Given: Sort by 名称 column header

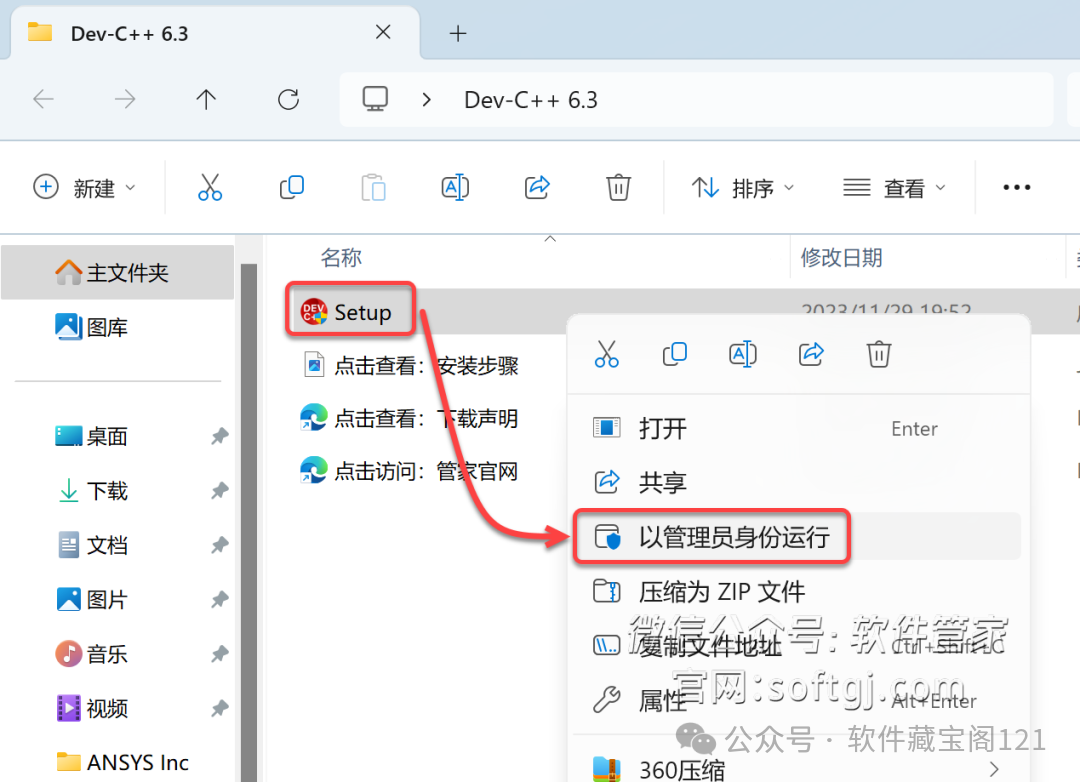Looking at the screenshot, I should point(341,258).
